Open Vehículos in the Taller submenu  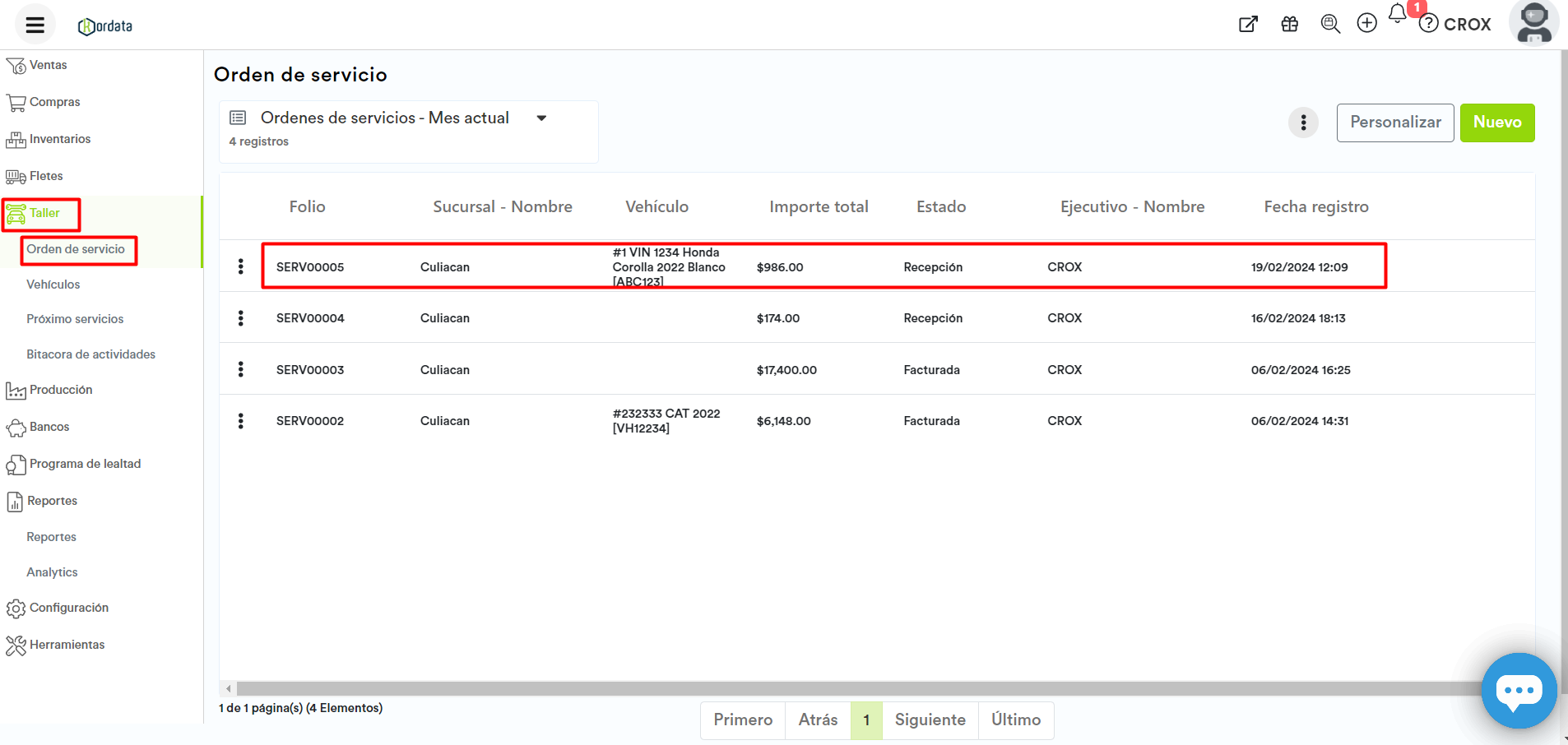[x=53, y=285]
